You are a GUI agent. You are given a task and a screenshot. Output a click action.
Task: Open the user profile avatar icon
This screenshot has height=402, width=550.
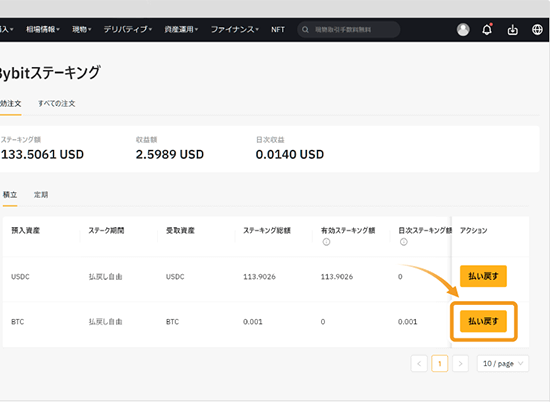(x=463, y=30)
